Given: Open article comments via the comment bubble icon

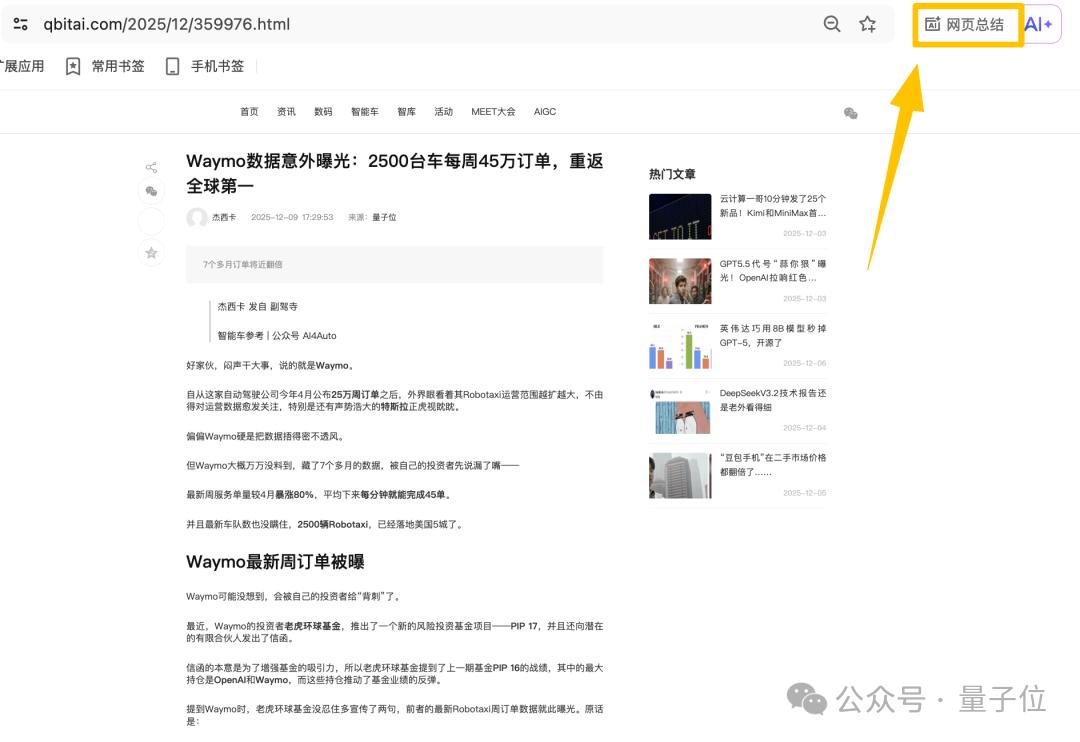Looking at the screenshot, I should point(151,191).
